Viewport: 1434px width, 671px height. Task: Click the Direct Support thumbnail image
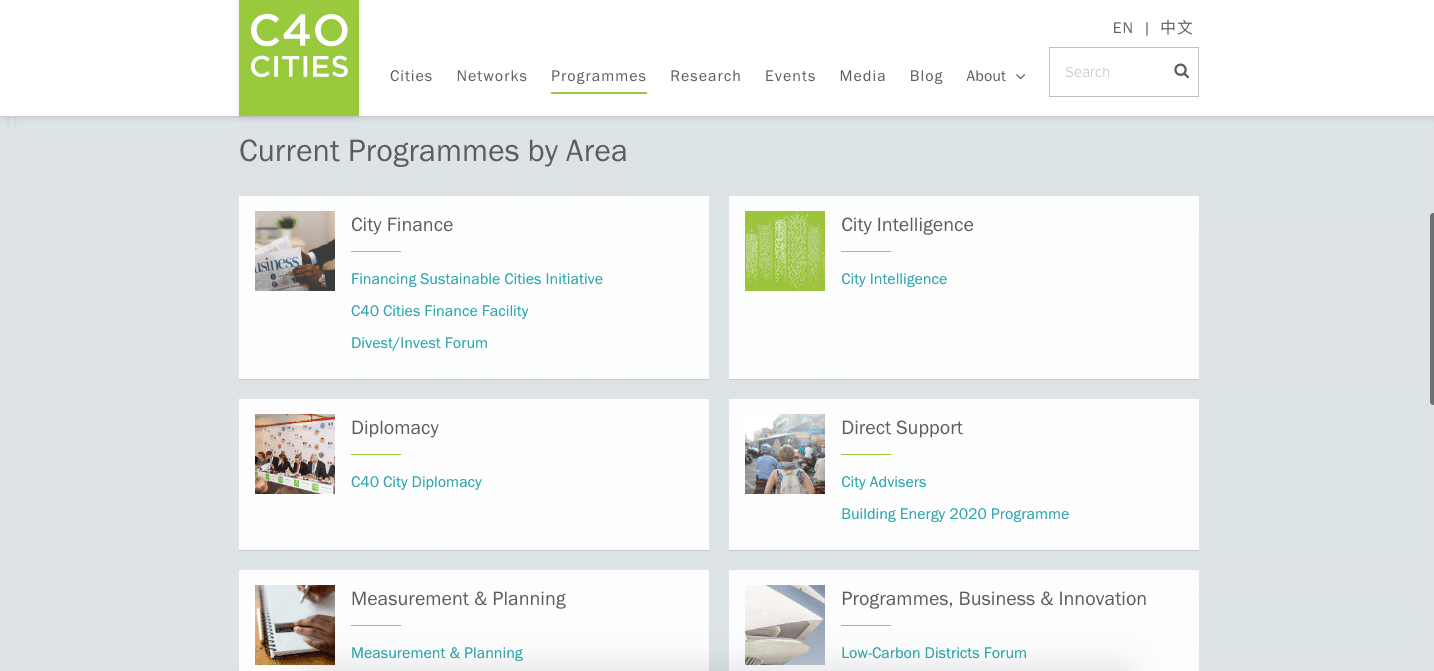pyautogui.click(x=785, y=454)
